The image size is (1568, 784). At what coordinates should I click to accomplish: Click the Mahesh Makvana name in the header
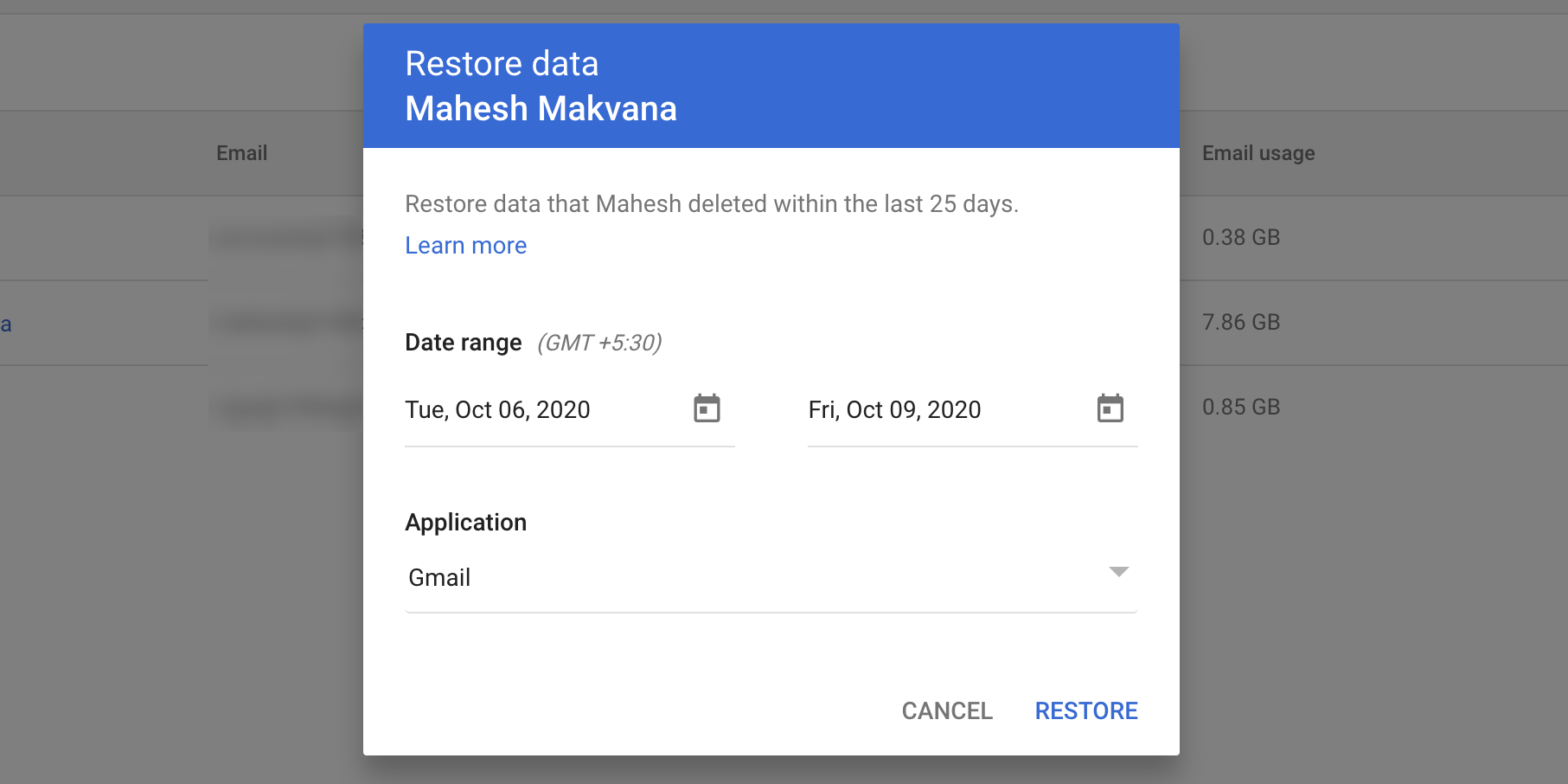pos(541,107)
